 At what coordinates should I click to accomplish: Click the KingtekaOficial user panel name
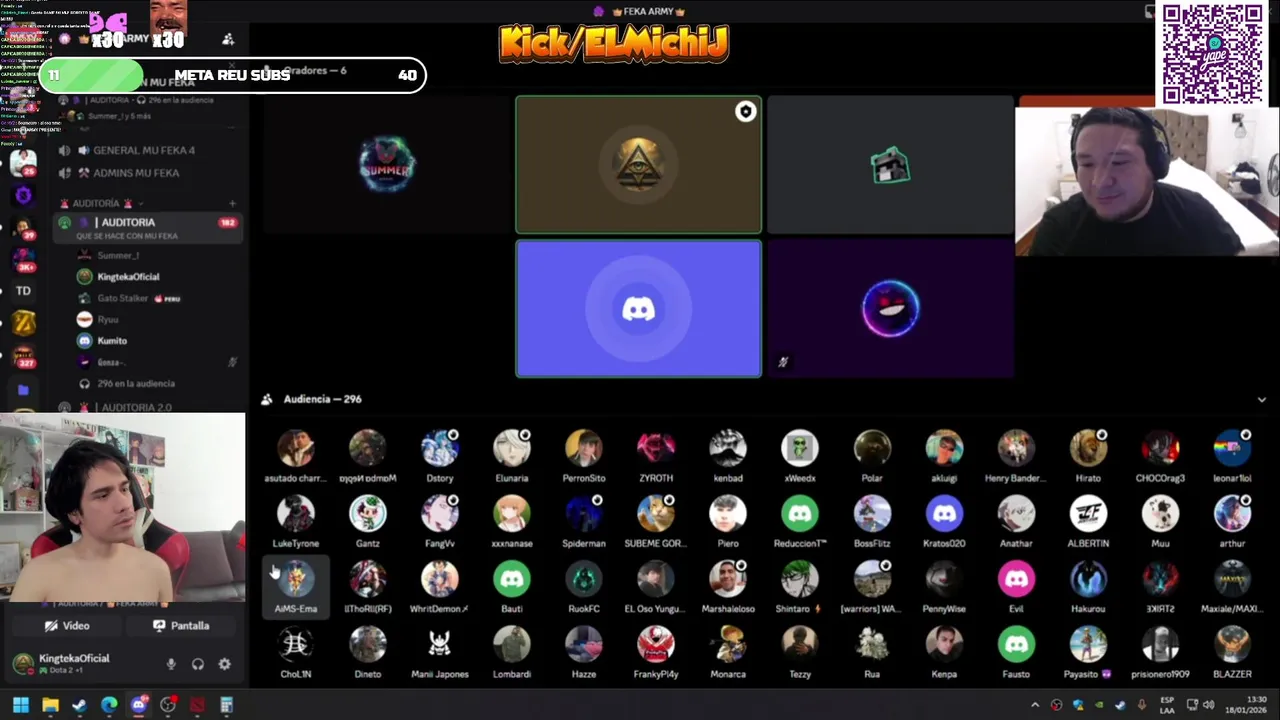pos(74,659)
